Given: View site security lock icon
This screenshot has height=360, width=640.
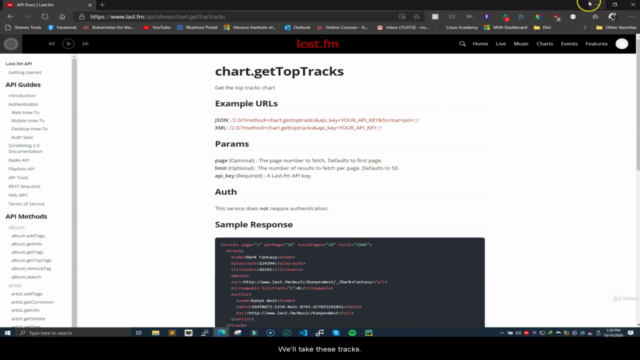Looking at the screenshot, I should coord(82,17).
